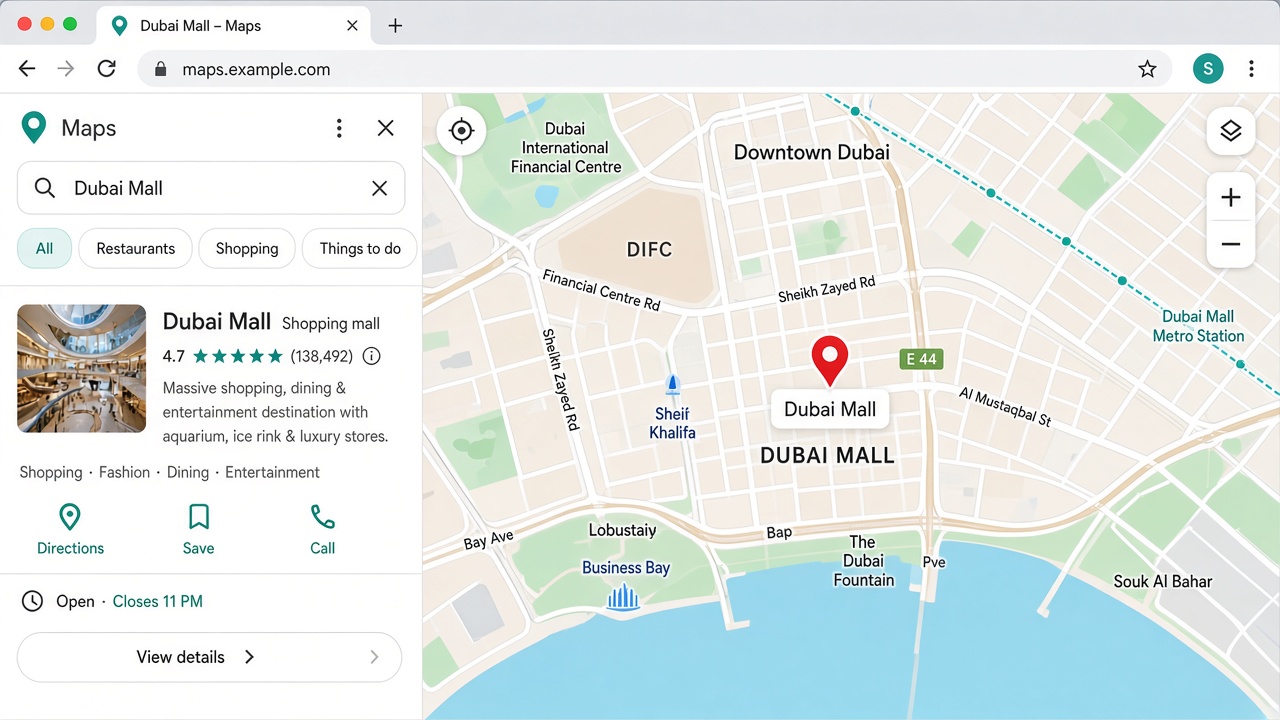The height and width of the screenshot is (720, 1280).
Task: Click The Dubai Fountain map label
Action: pos(863,561)
